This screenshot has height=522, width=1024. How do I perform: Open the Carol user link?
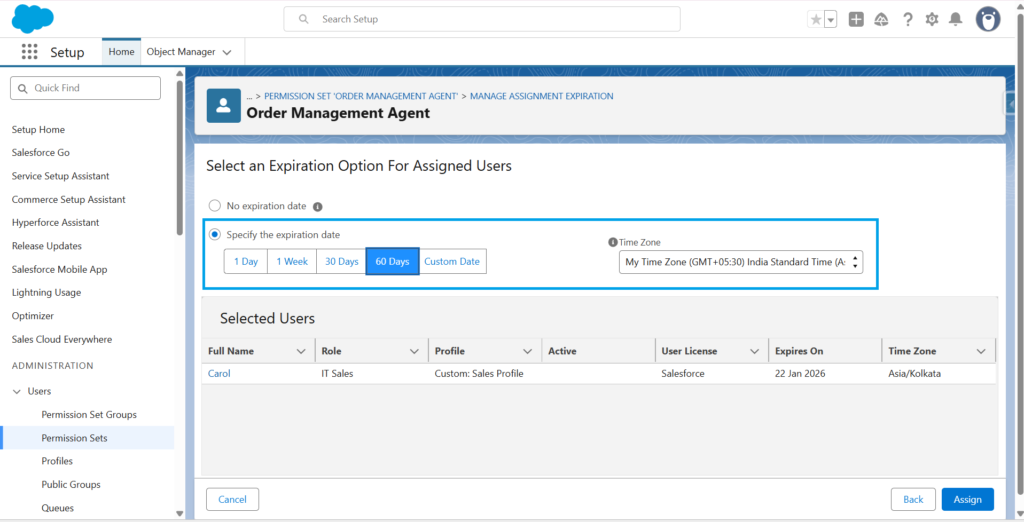(x=219, y=374)
